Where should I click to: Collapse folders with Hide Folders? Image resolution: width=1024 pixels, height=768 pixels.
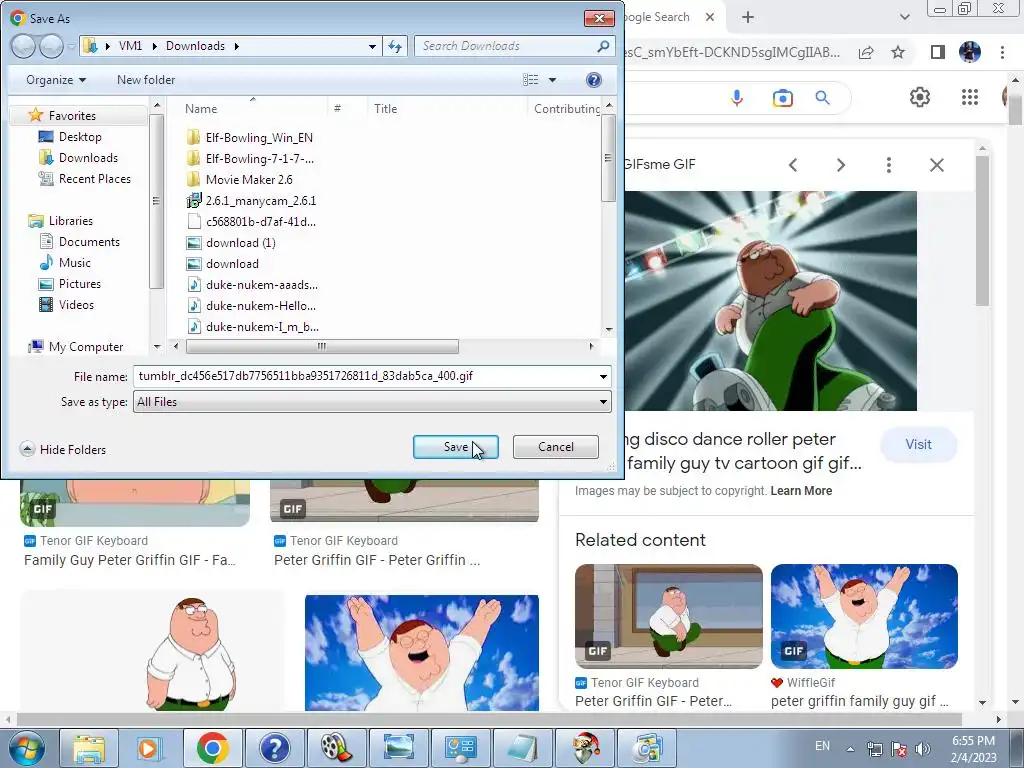click(x=63, y=449)
